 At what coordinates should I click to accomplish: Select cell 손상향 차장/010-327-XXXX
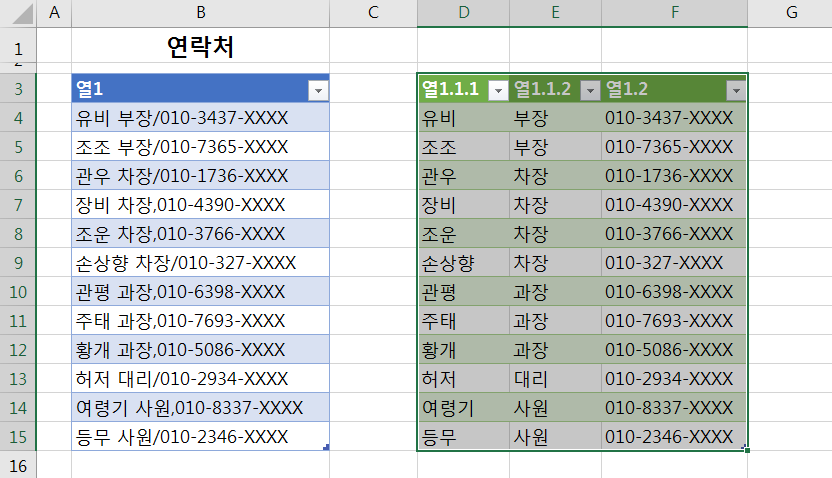click(201, 263)
